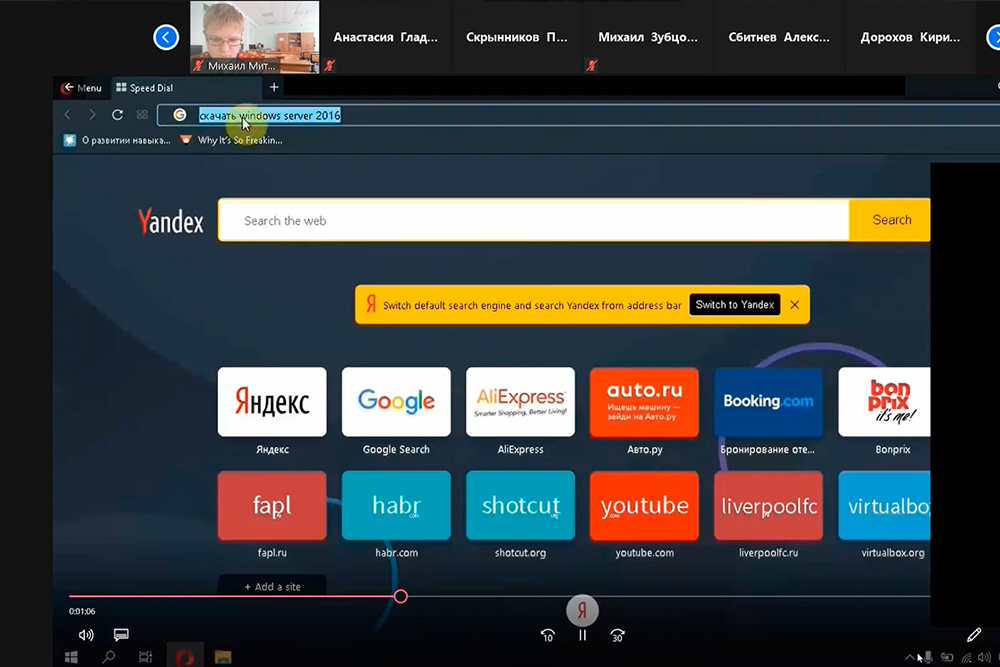Open the habr.com speed dial tile

click(x=396, y=506)
